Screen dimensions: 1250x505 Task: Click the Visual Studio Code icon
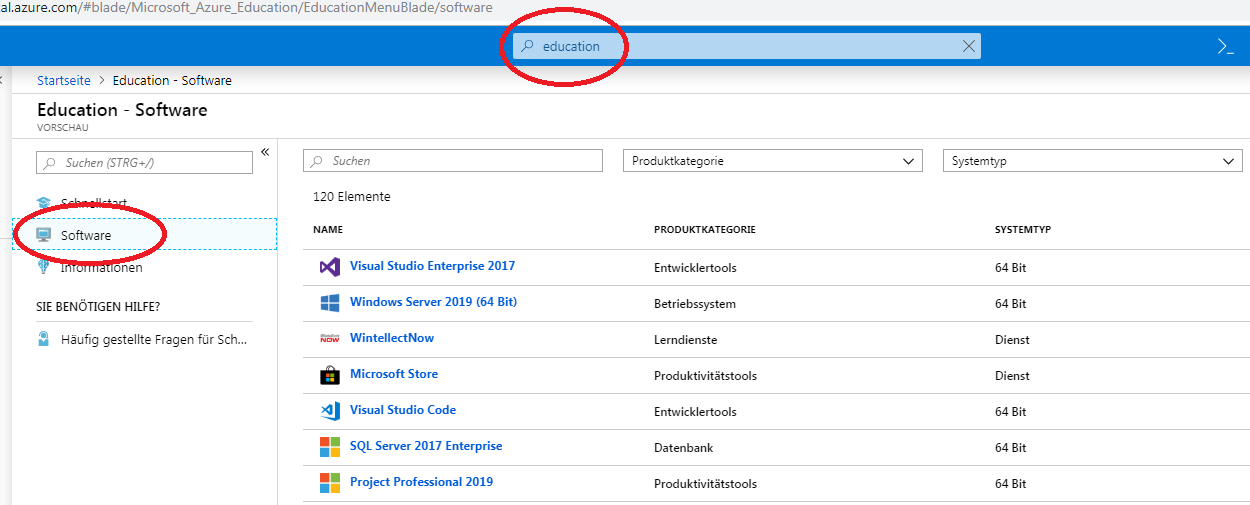click(x=330, y=411)
